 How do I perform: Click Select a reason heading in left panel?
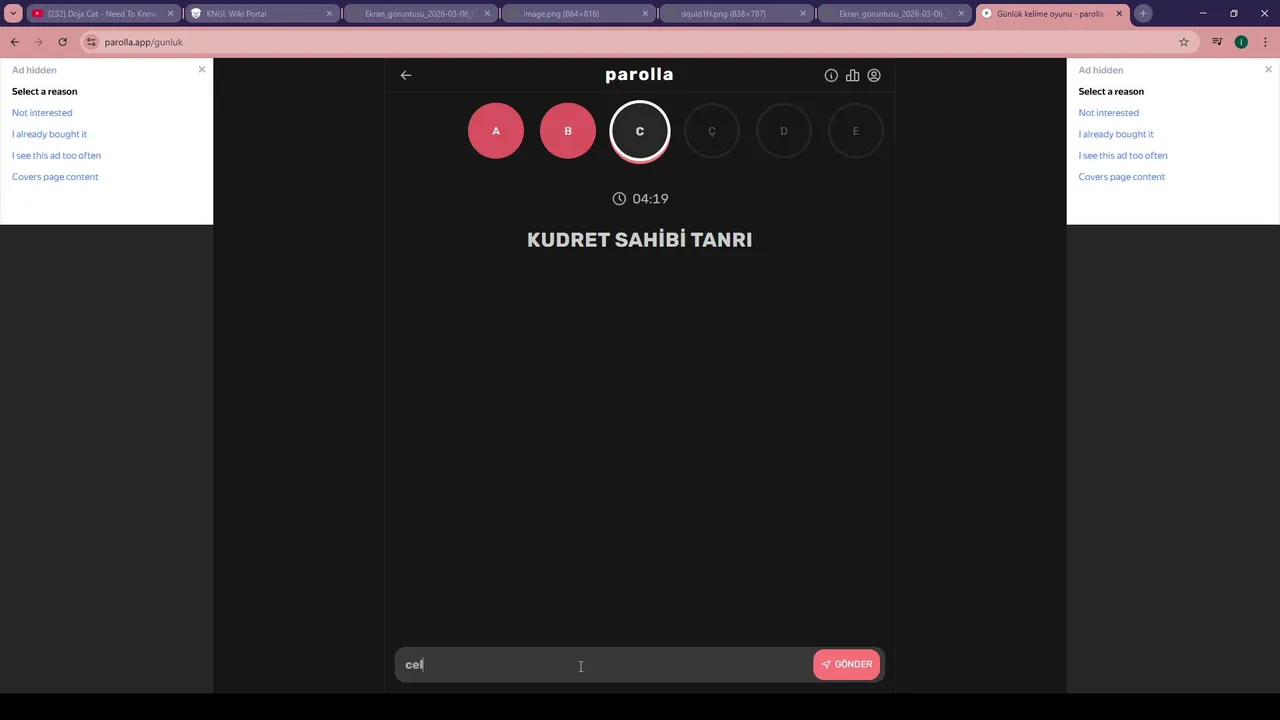pos(44,91)
